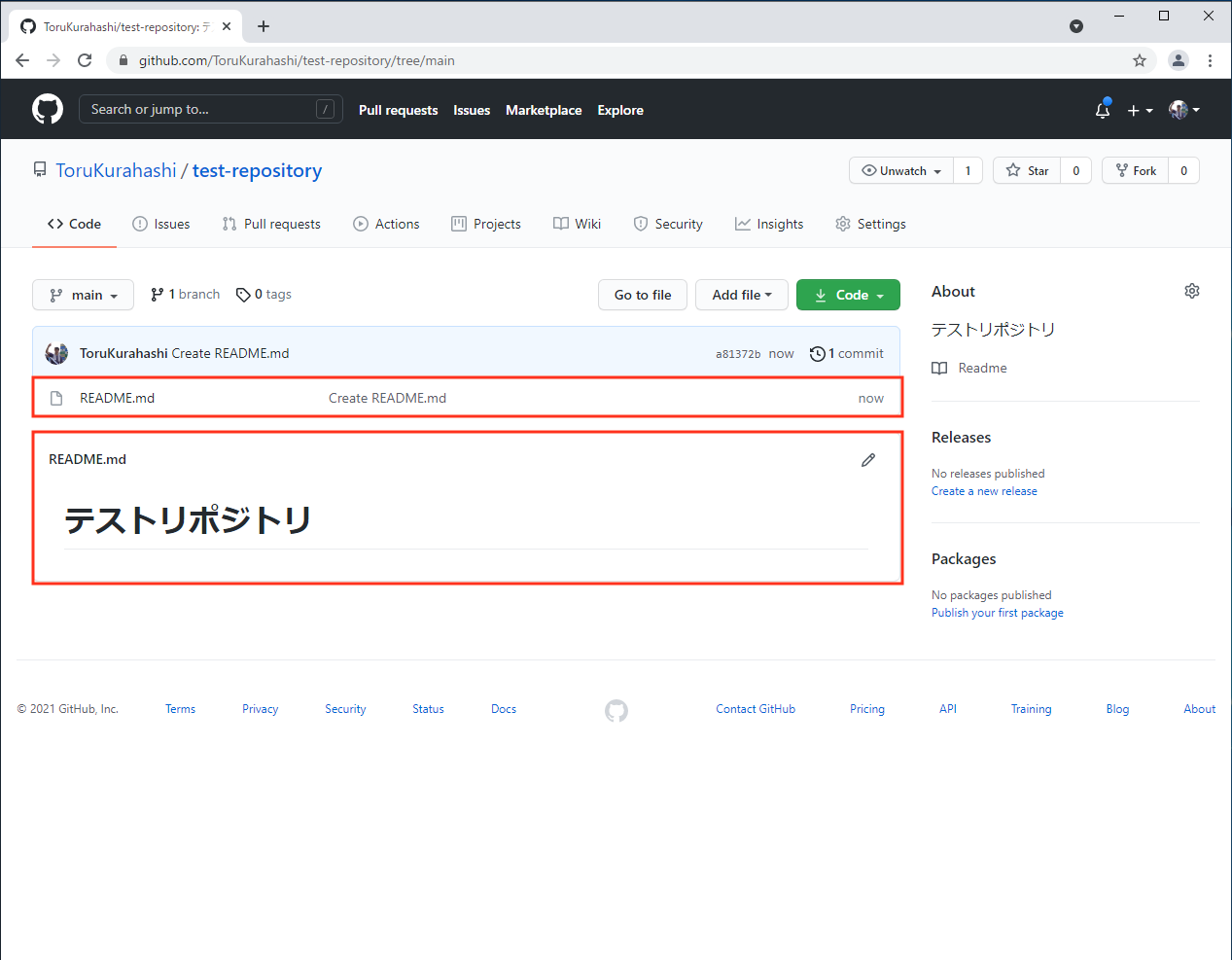Open a new browser tab
1232x960 pixels.
click(264, 26)
